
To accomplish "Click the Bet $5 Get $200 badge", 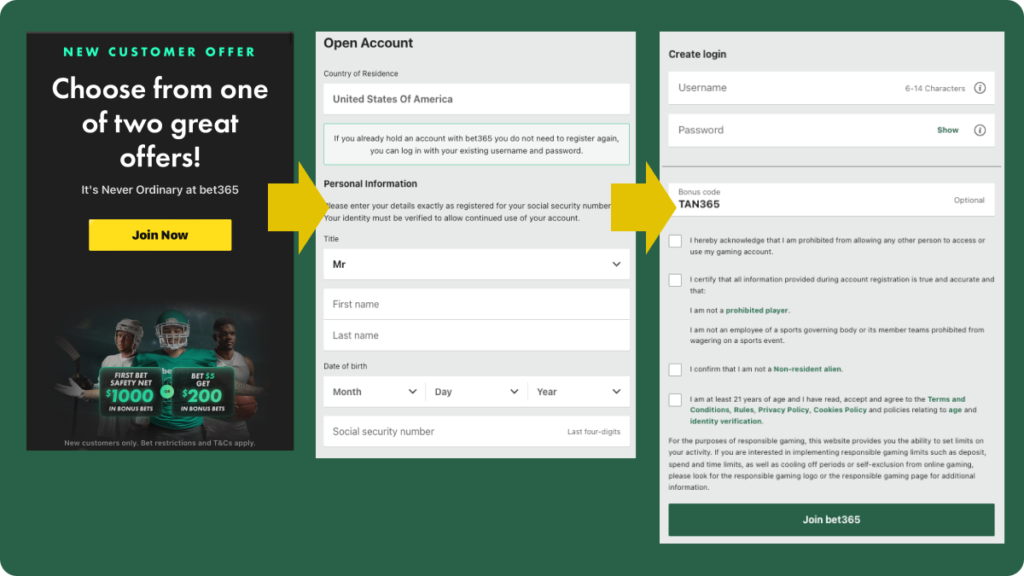I will pyautogui.click(x=202, y=391).
